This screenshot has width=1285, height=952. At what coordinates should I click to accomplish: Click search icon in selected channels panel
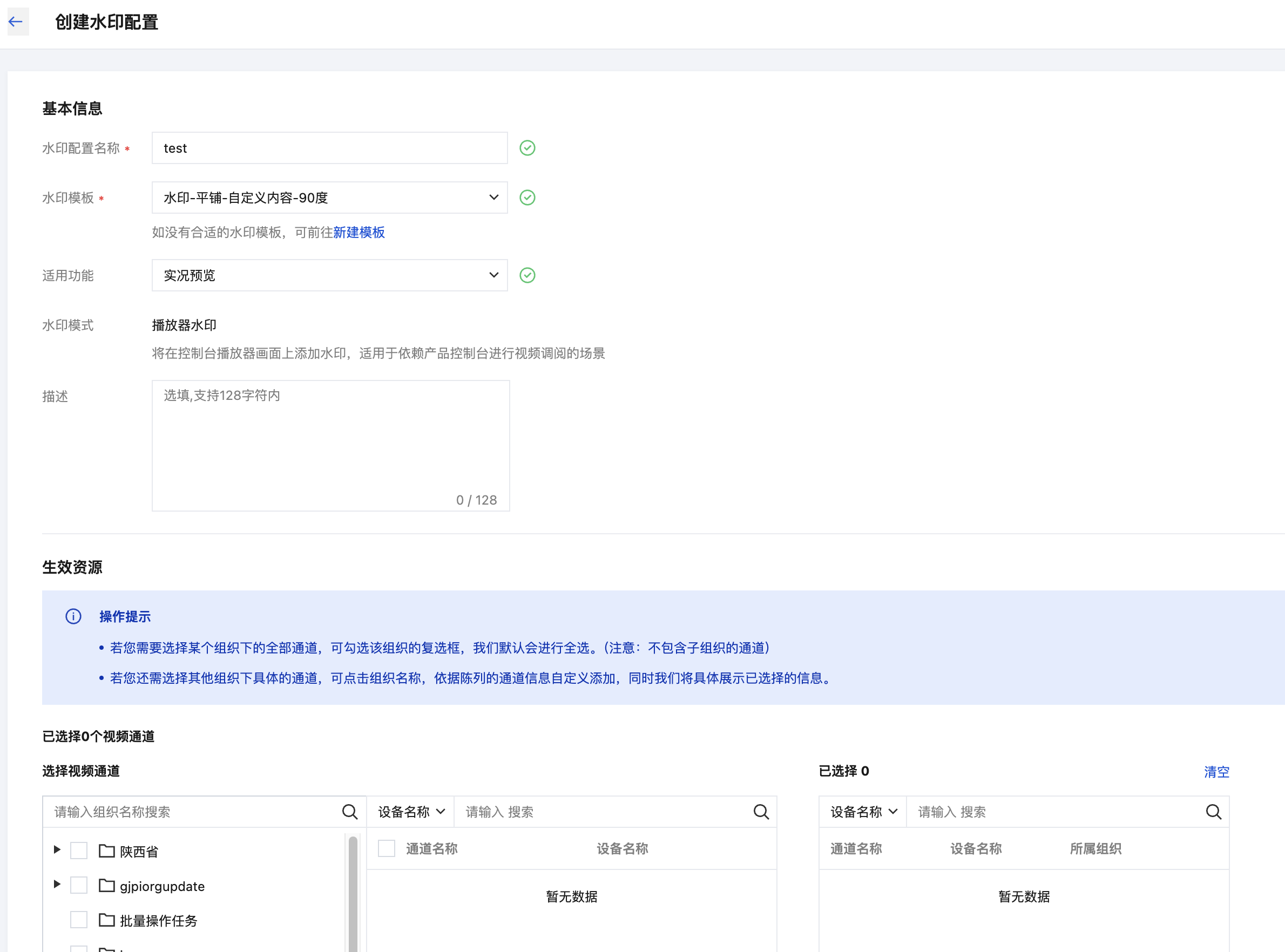[x=1213, y=811]
